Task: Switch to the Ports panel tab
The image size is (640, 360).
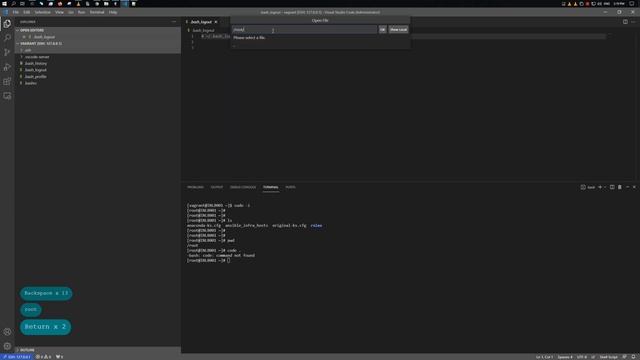Action: point(291,187)
